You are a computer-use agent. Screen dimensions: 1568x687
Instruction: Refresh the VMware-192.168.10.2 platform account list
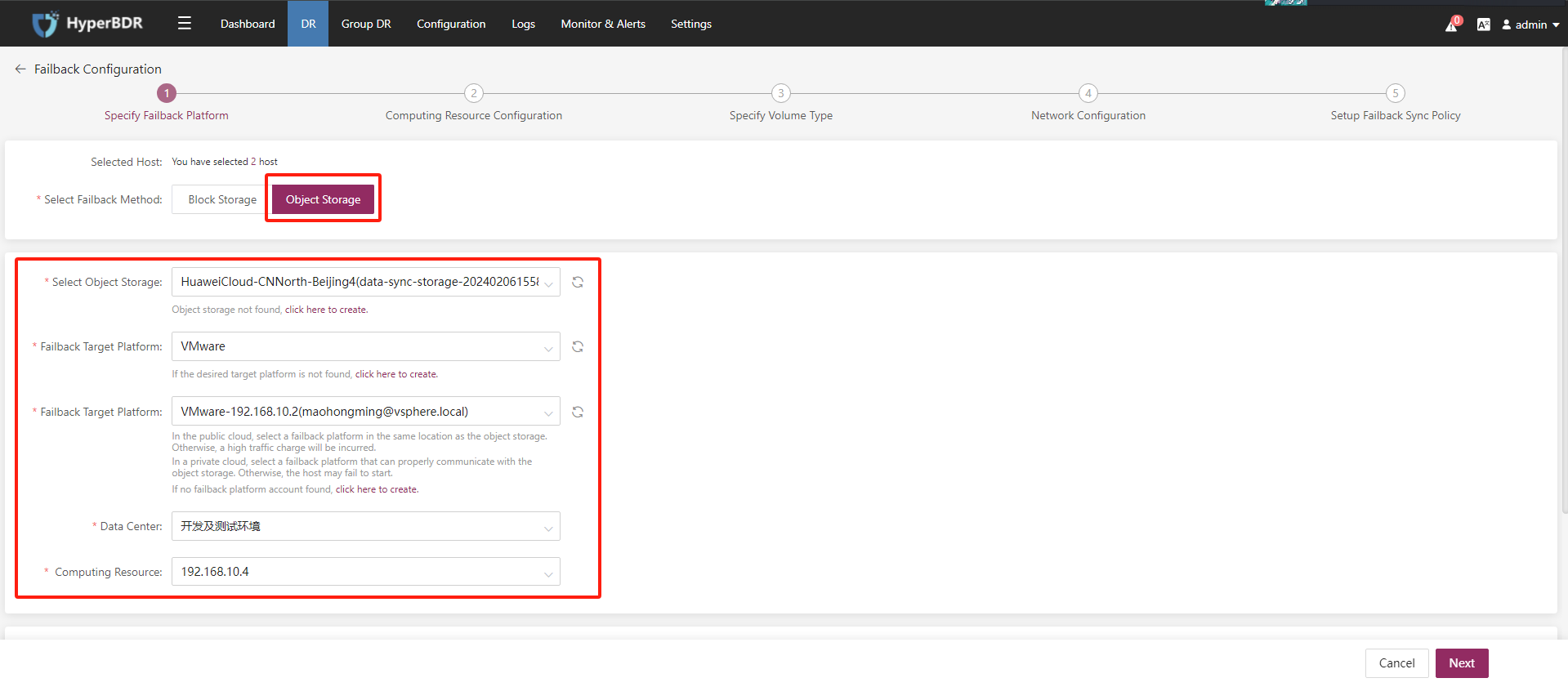(578, 412)
